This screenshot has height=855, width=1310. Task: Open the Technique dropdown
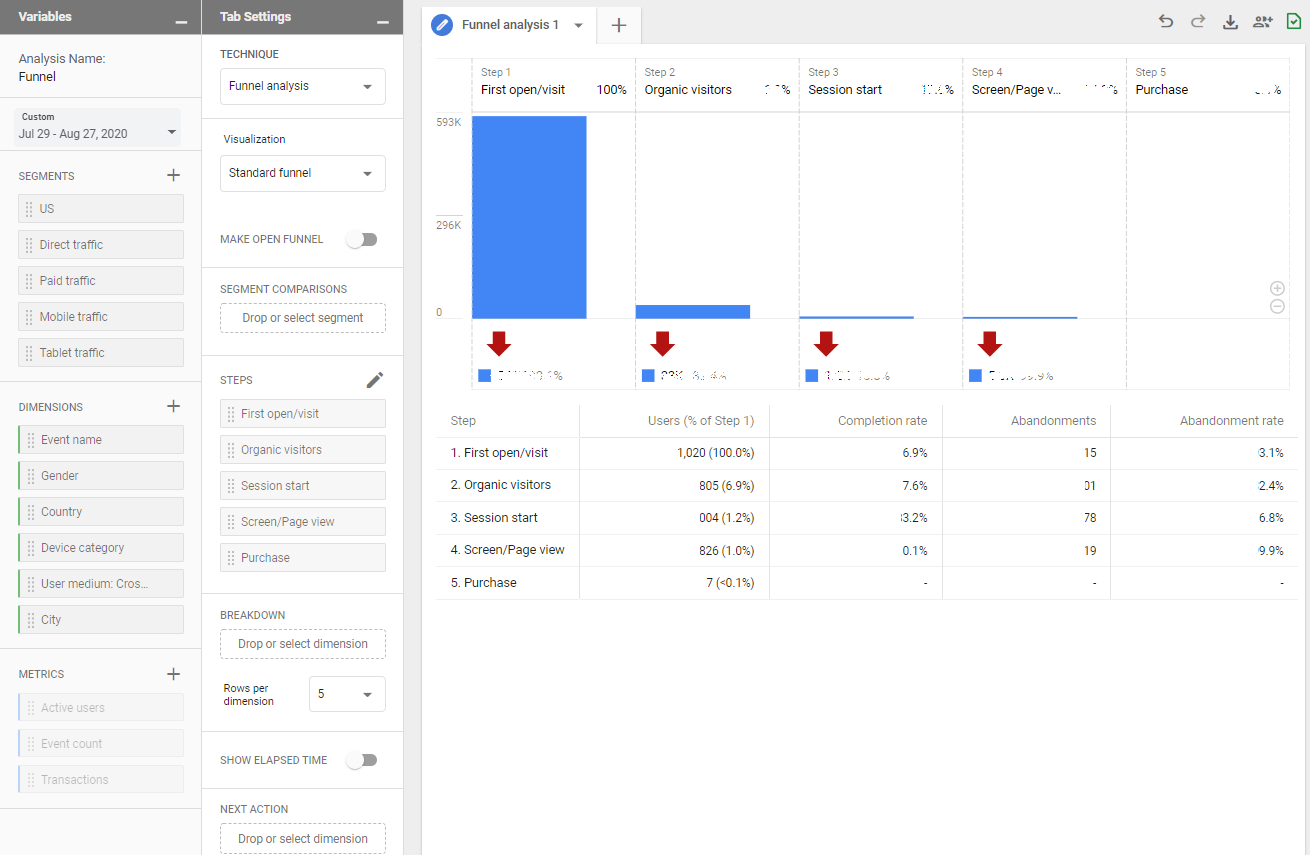click(302, 87)
